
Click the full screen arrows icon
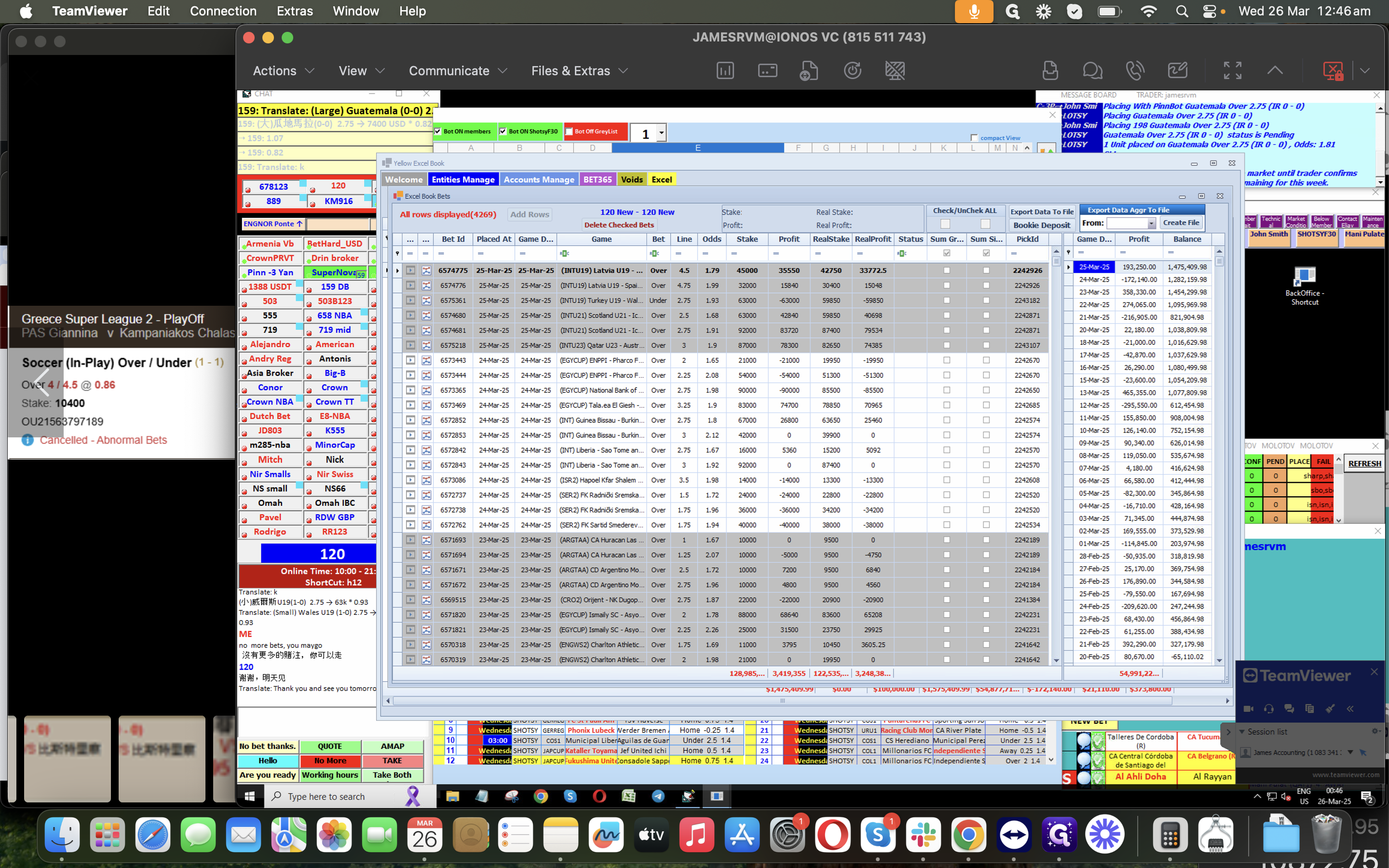(1232, 70)
